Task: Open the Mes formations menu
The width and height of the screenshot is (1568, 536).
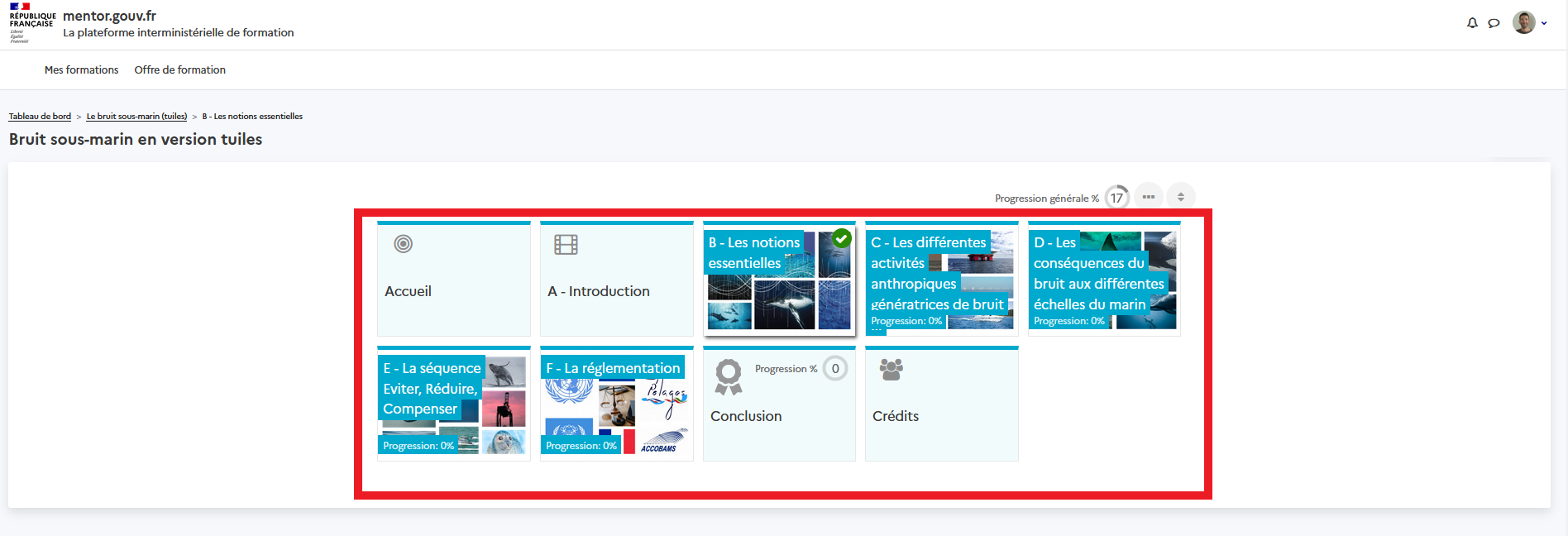Action: [81, 70]
